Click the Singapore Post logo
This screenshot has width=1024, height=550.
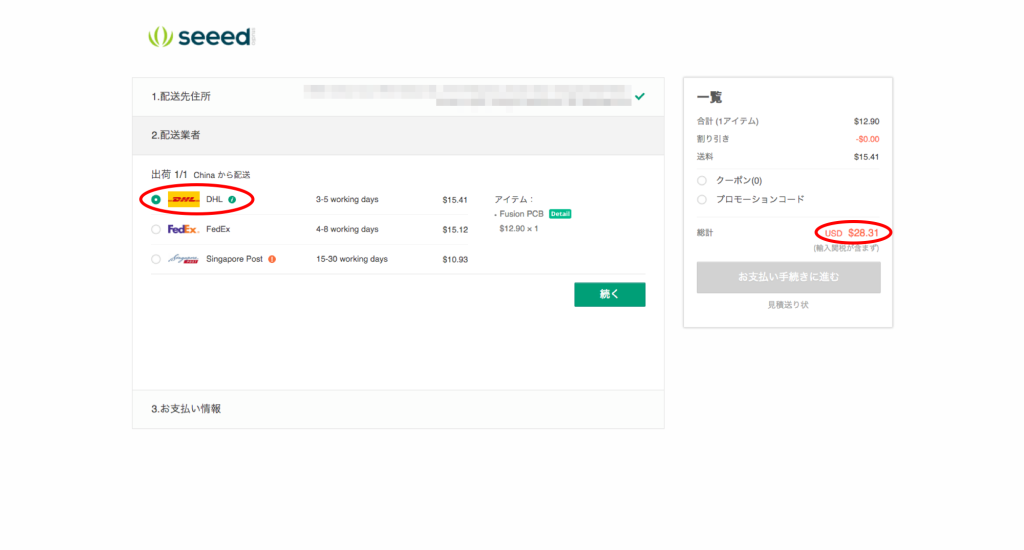coord(184,259)
